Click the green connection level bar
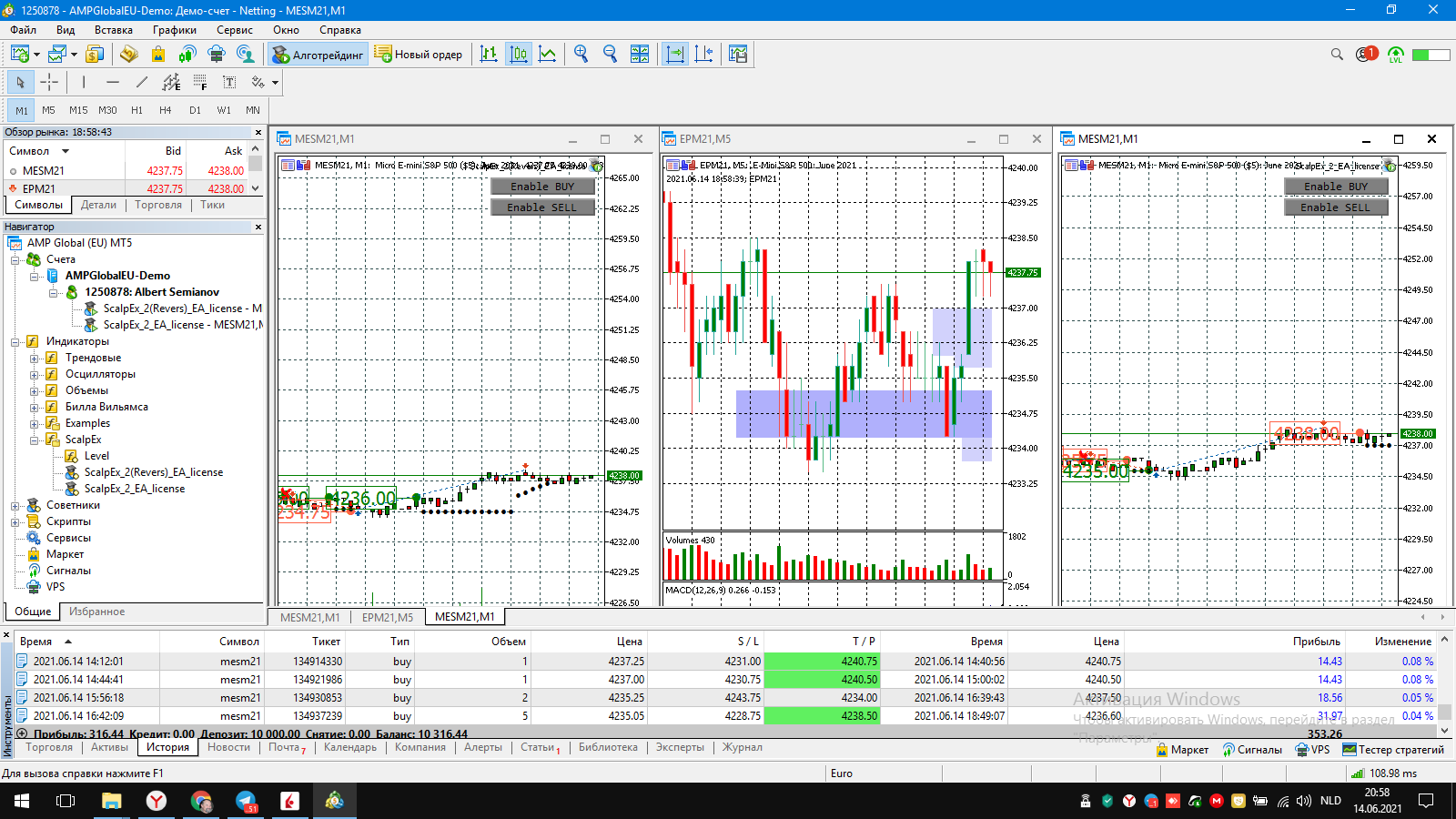1456x819 pixels. point(1431,55)
